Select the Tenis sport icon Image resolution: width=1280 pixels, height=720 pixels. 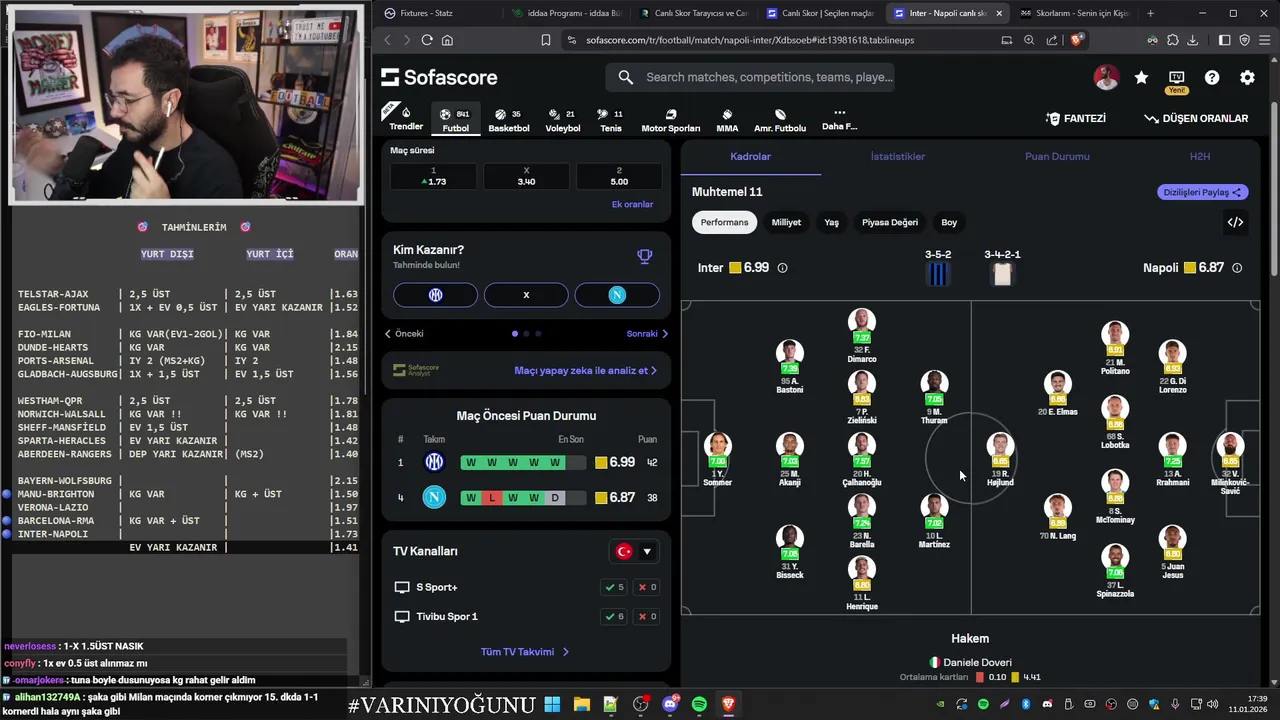610,120
